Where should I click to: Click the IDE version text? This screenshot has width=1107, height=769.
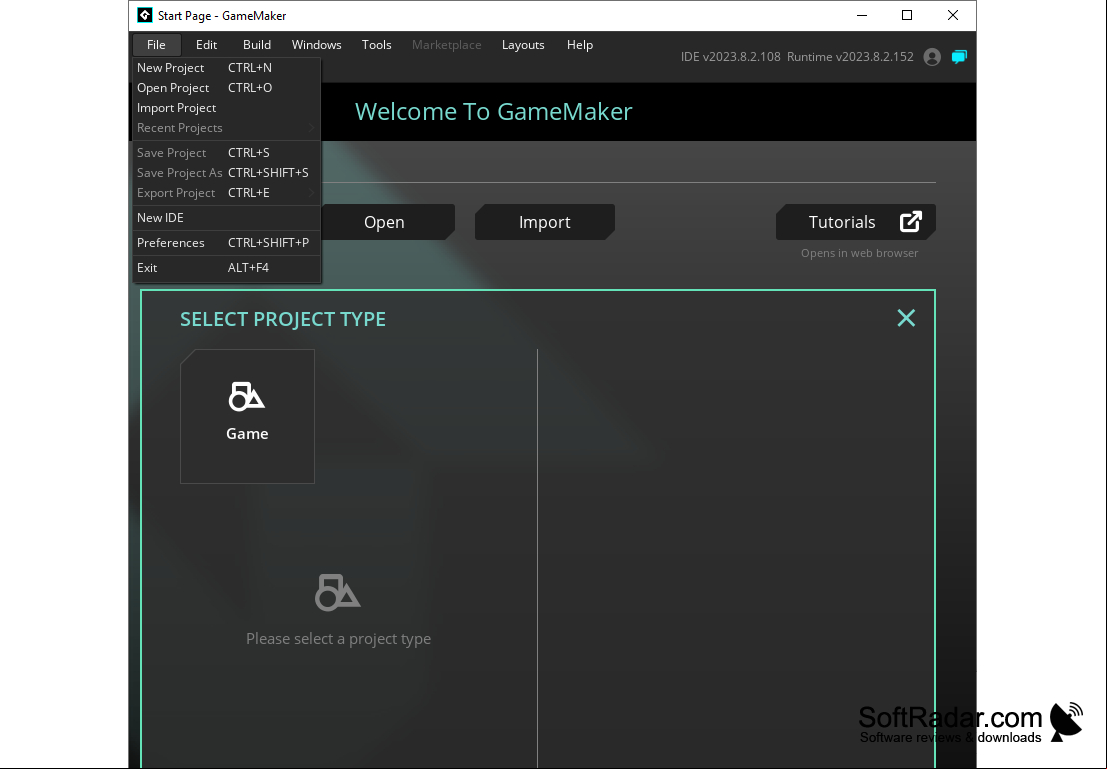coord(730,56)
